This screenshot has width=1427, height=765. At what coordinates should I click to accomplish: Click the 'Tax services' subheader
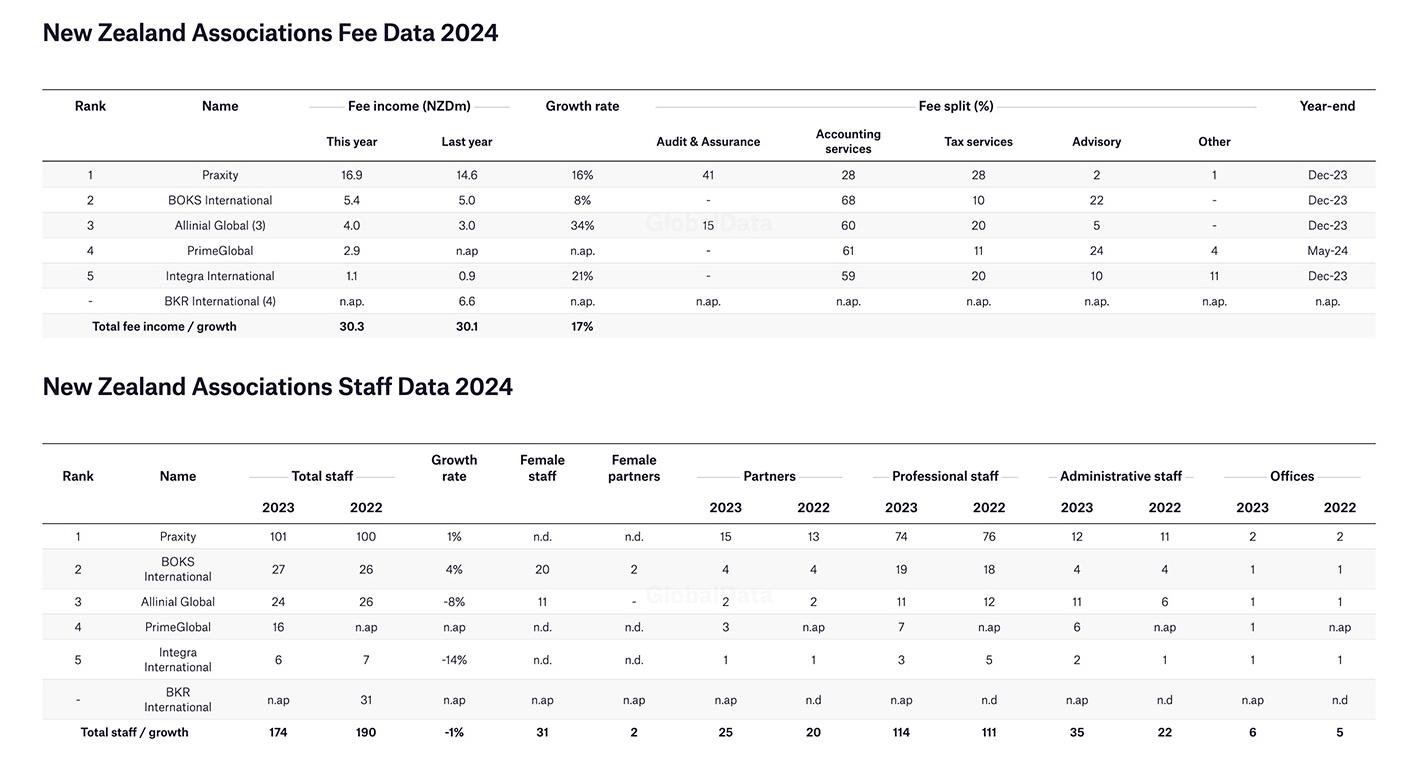point(978,142)
